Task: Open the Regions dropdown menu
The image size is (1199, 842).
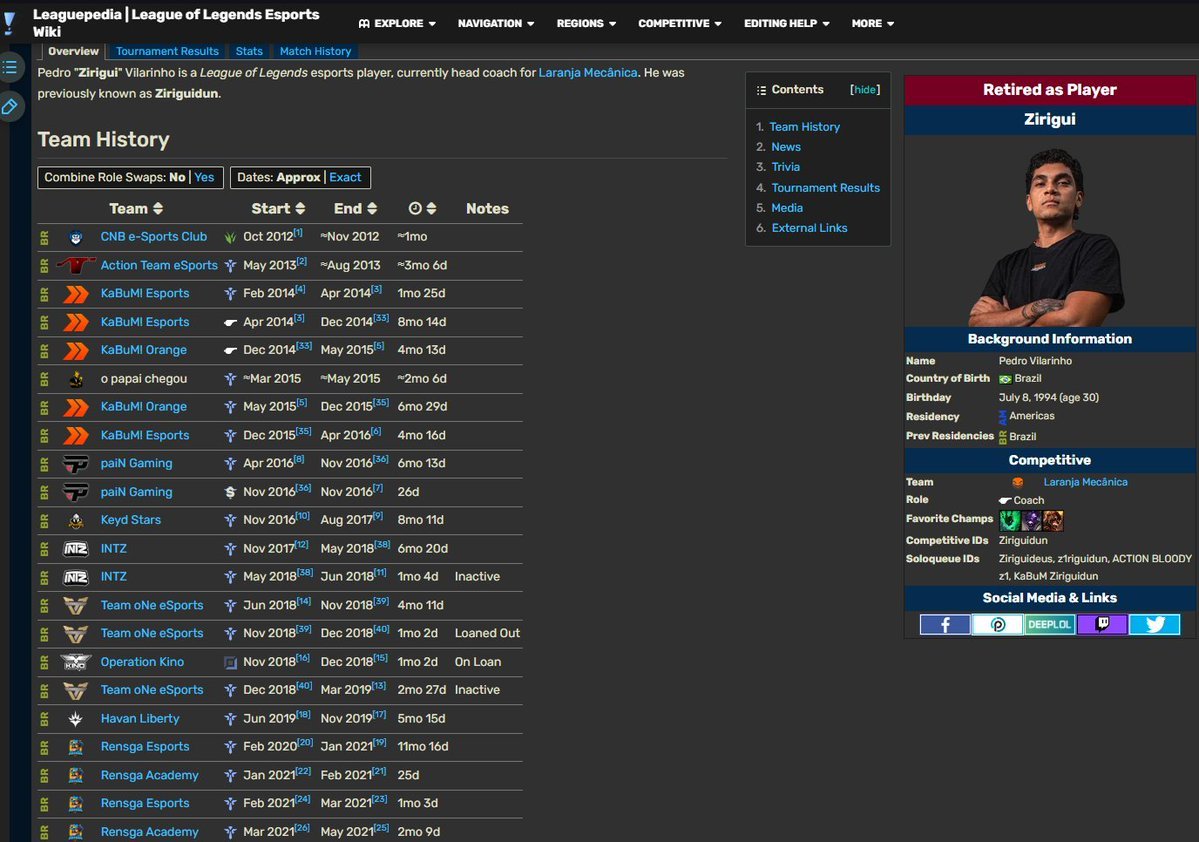Action: click(x=586, y=24)
